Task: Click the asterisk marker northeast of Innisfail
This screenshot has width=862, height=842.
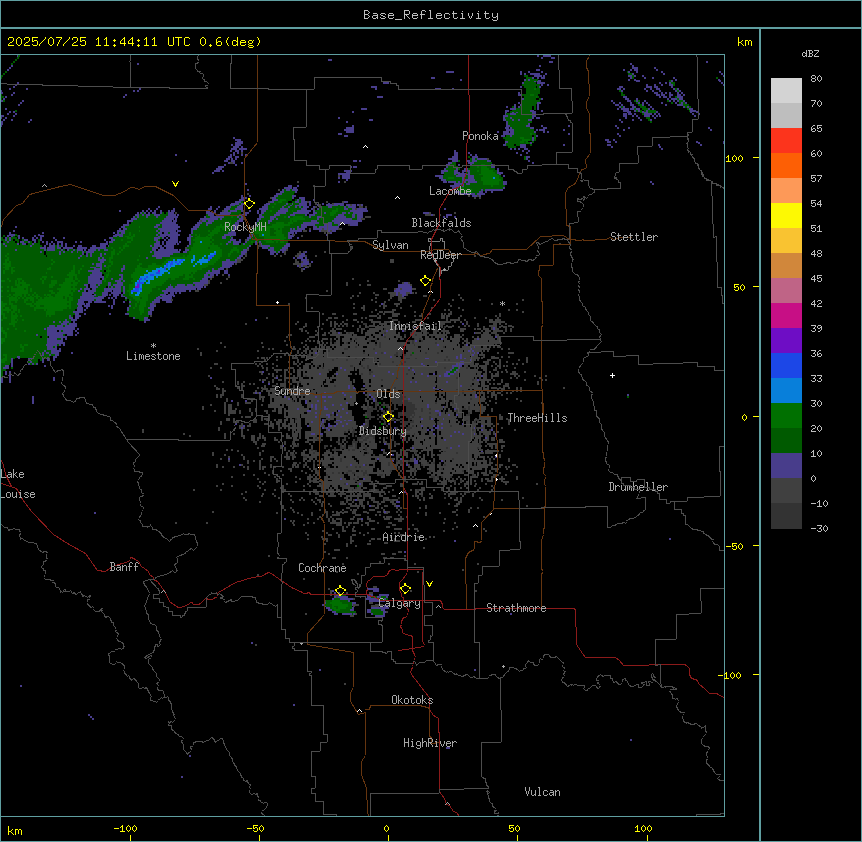Action: (x=502, y=303)
